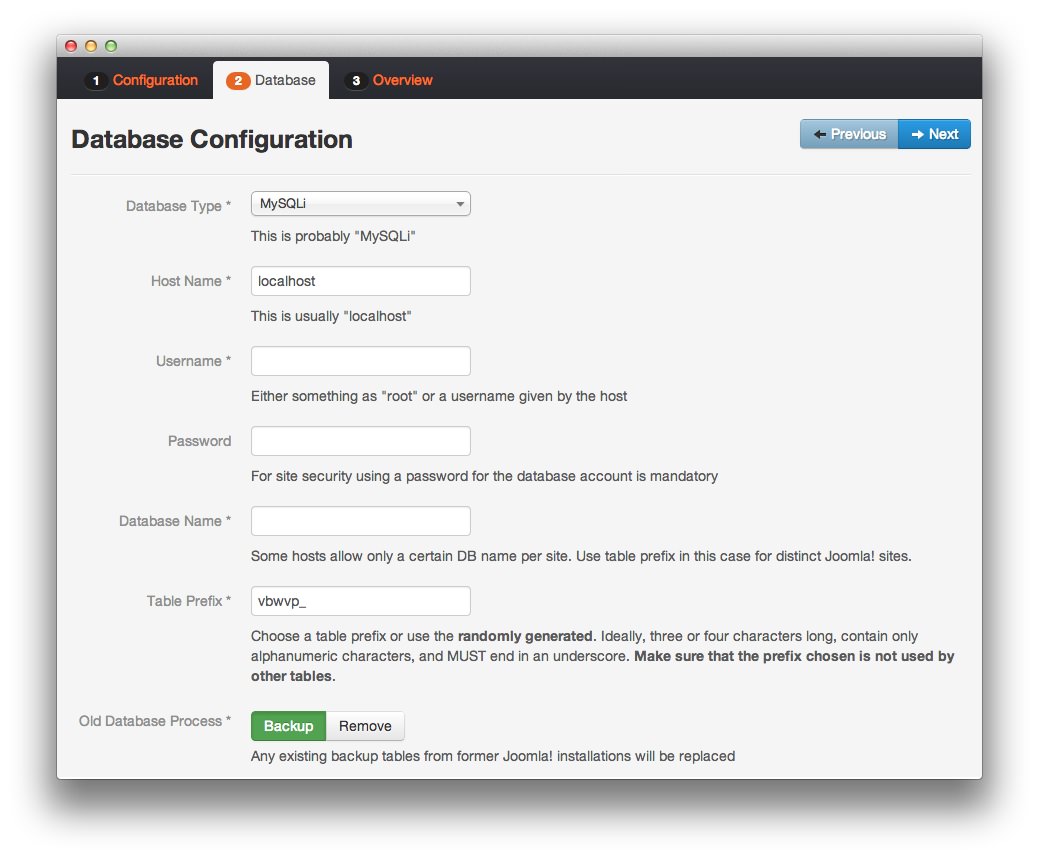This screenshot has width=1039, height=858.
Task: Click the Next button
Action: coord(933,133)
